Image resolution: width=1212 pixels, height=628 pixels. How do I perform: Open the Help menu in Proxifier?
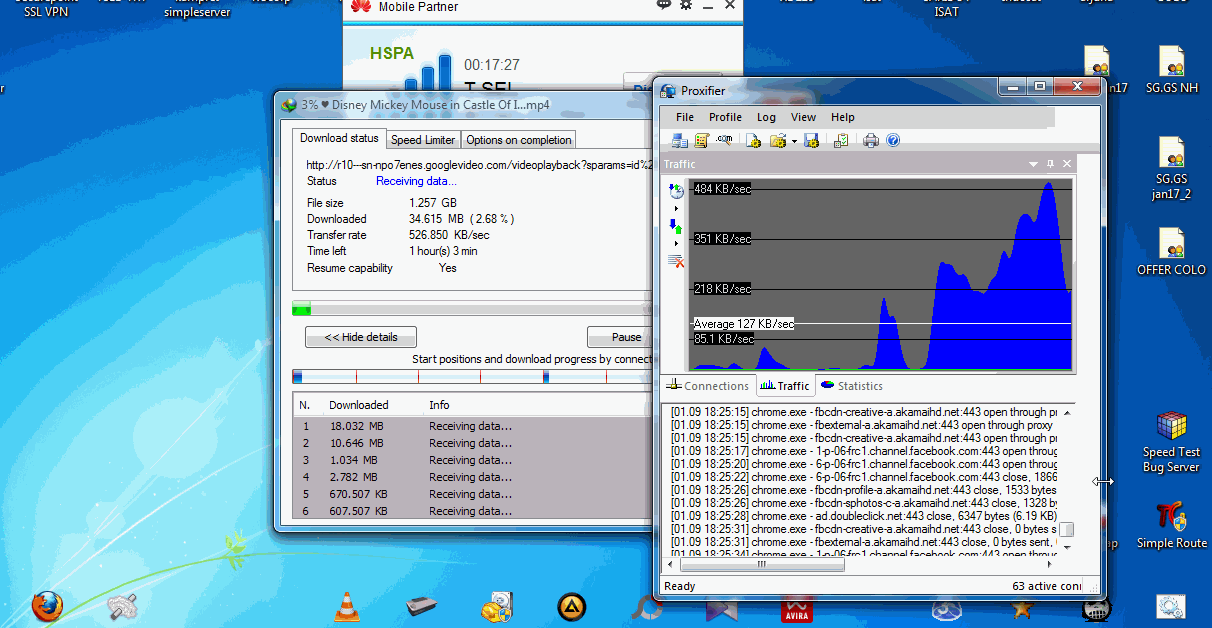(843, 117)
